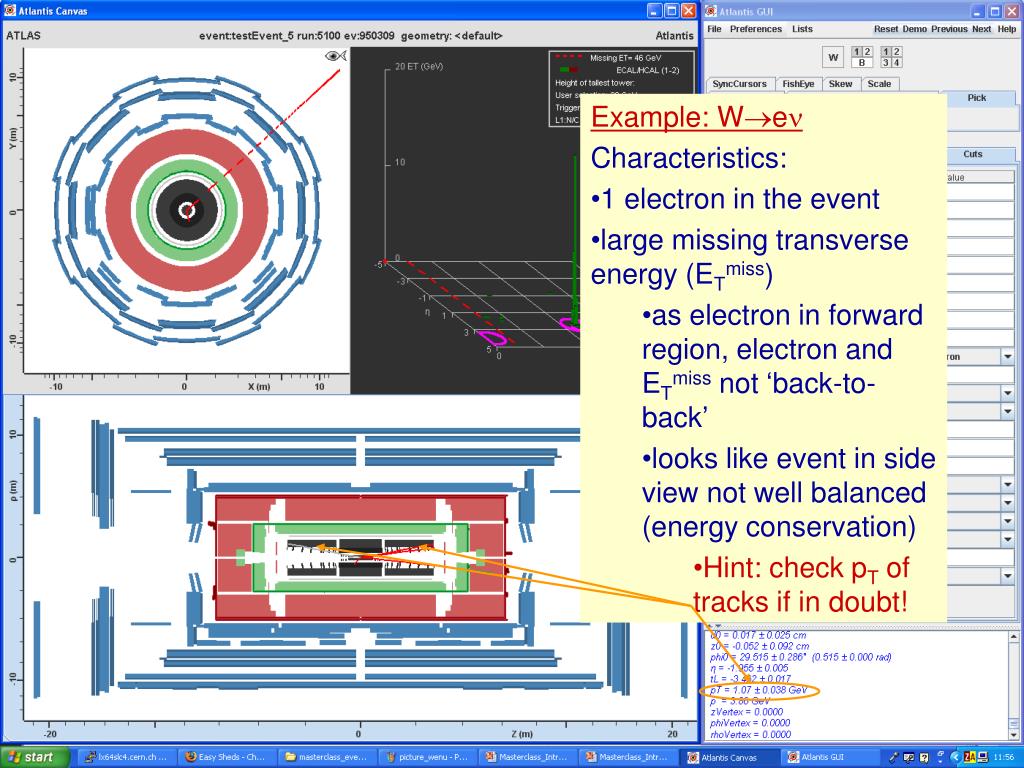Click the phiVertex = 0.0000 line

coord(750,723)
